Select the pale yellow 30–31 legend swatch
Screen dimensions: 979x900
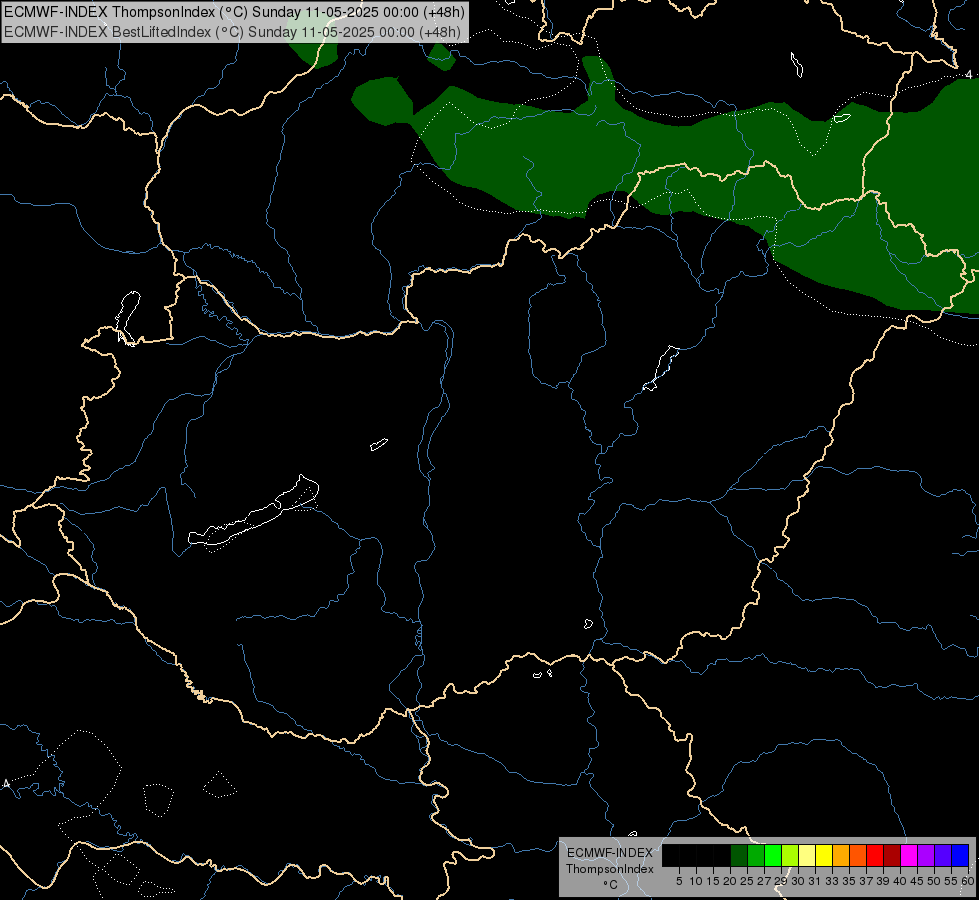(807, 855)
